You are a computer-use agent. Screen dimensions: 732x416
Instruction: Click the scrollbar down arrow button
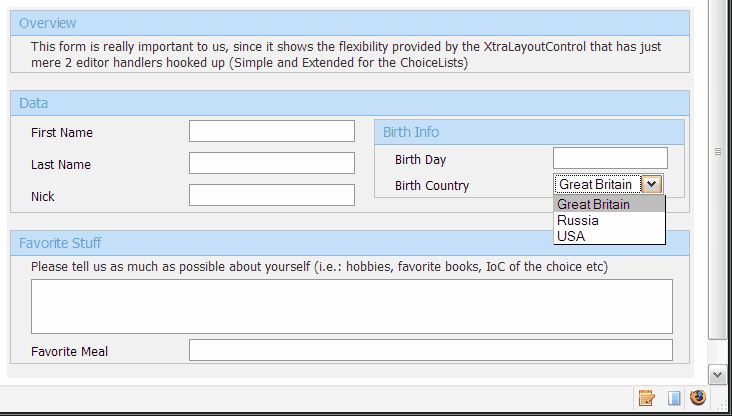coord(718,374)
